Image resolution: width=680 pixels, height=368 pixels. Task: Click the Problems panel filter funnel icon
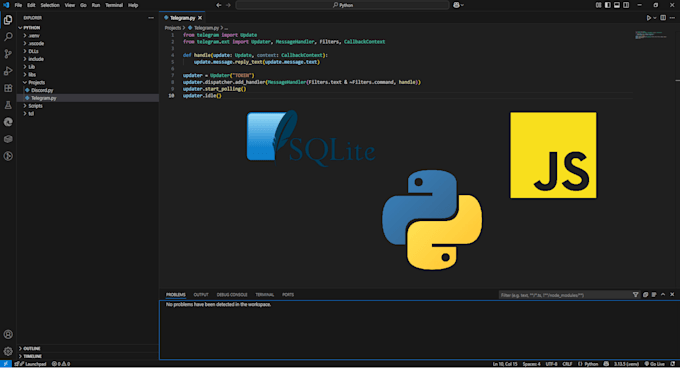coord(635,295)
